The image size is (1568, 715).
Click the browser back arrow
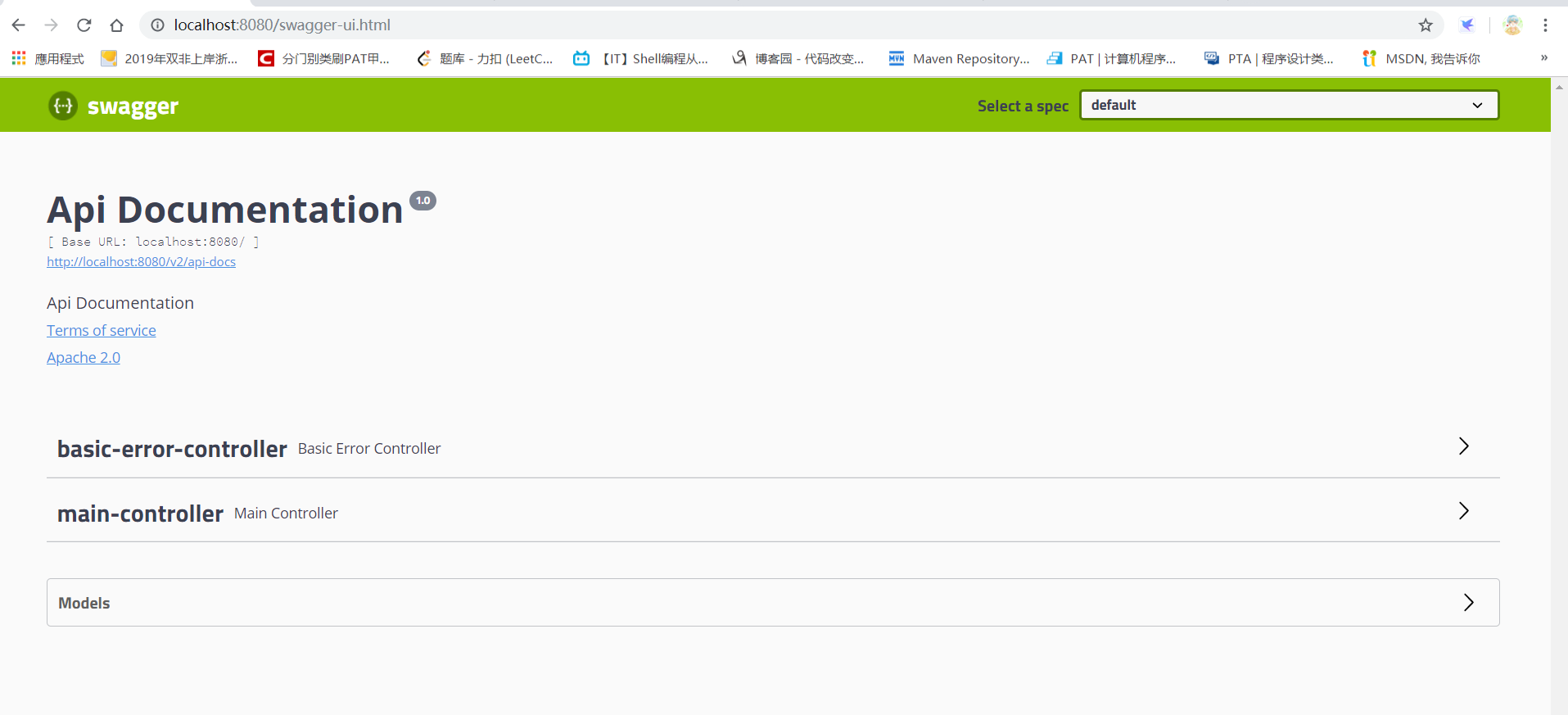point(18,25)
